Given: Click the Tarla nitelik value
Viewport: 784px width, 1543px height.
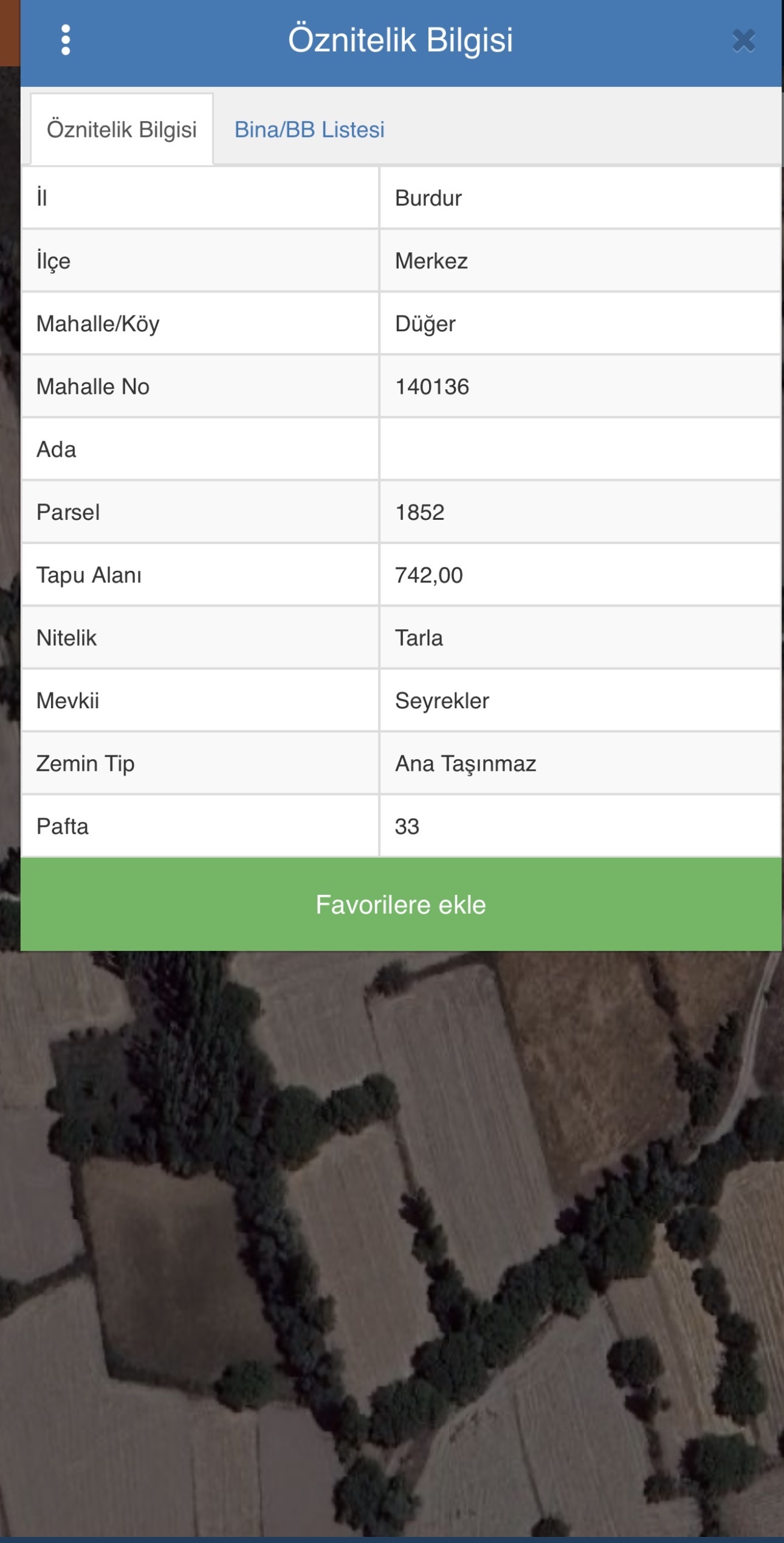Looking at the screenshot, I should [x=419, y=638].
